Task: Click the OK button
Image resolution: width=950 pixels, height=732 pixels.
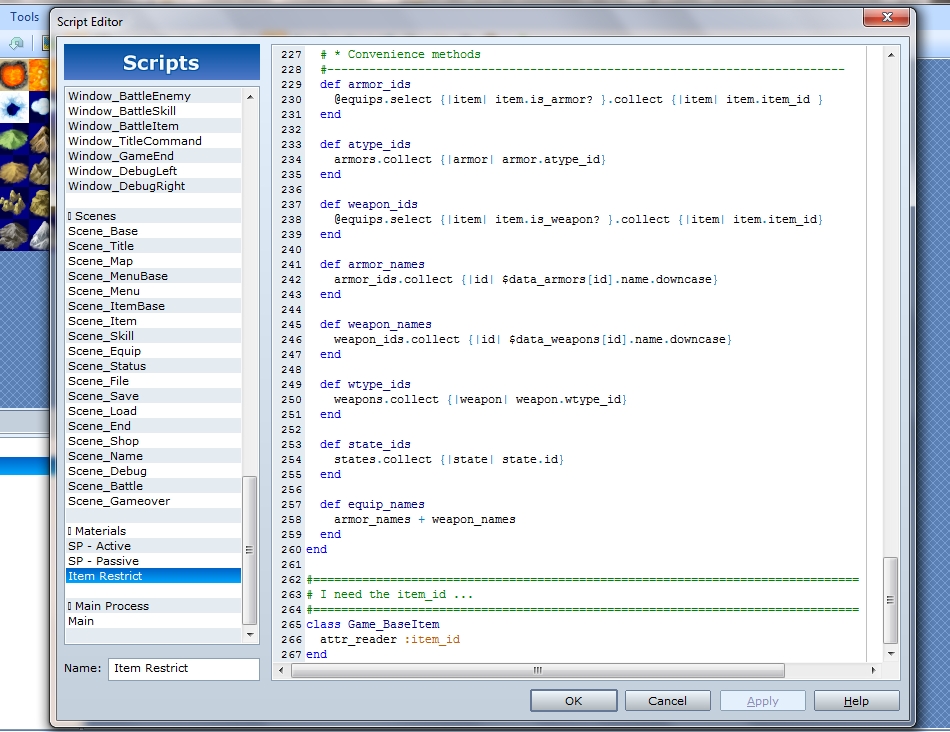Action: (573, 701)
